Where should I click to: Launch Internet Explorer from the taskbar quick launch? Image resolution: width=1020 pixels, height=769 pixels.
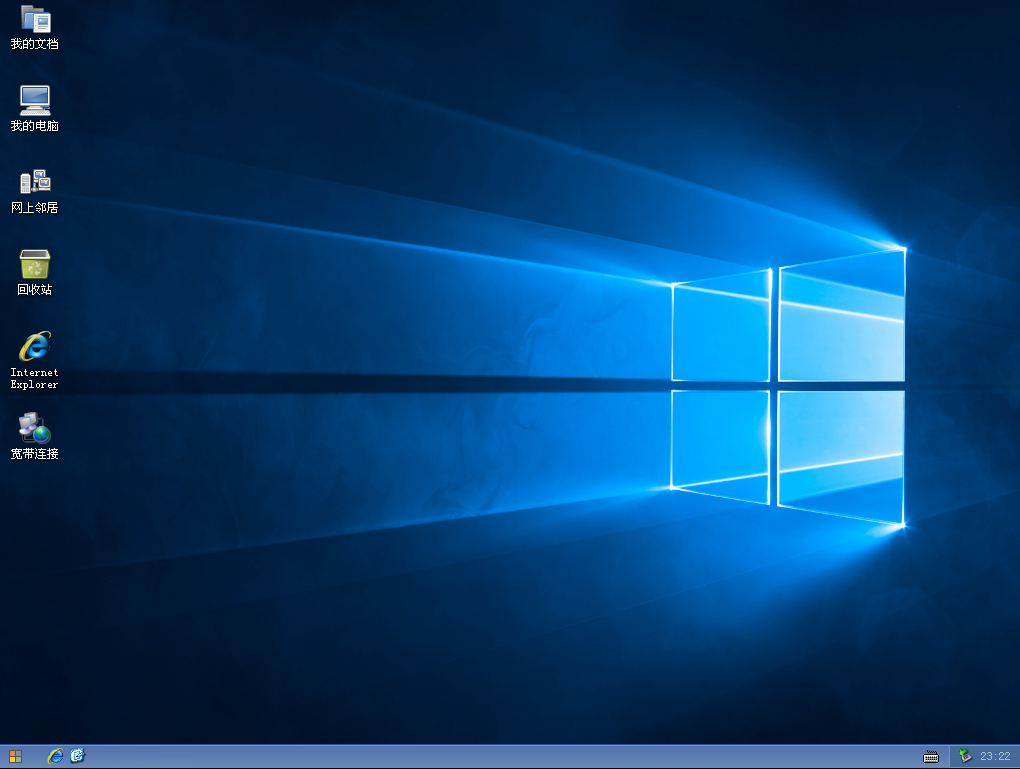point(56,755)
